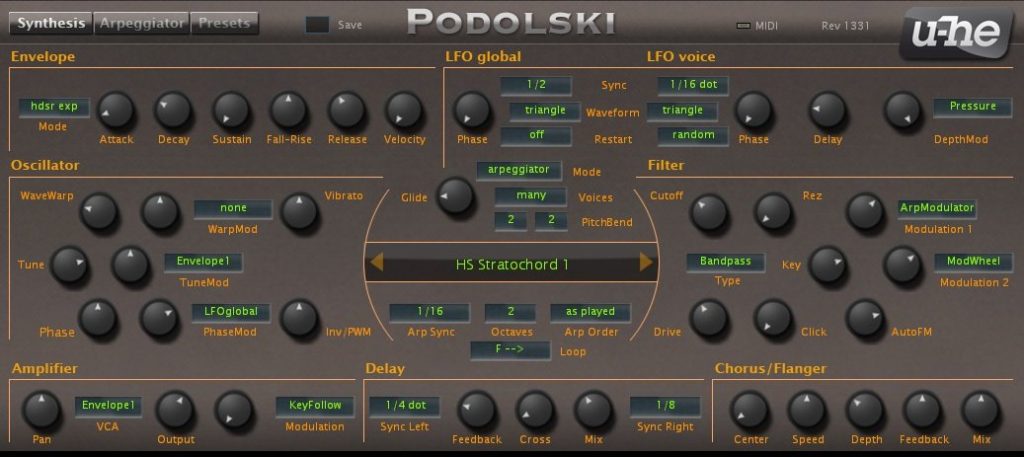Click the Attack knob
1024x457 pixels.
pyautogui.click(x=116, y=110)
